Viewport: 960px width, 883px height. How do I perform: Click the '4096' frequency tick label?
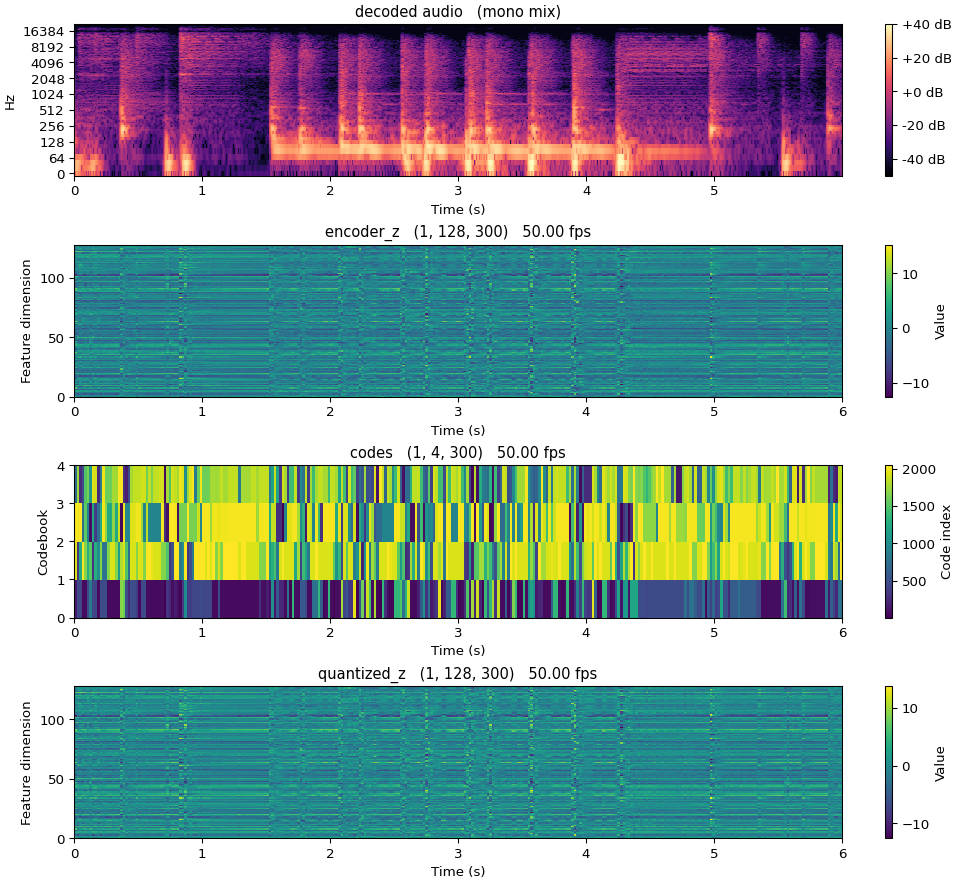(x=48, y=63)
